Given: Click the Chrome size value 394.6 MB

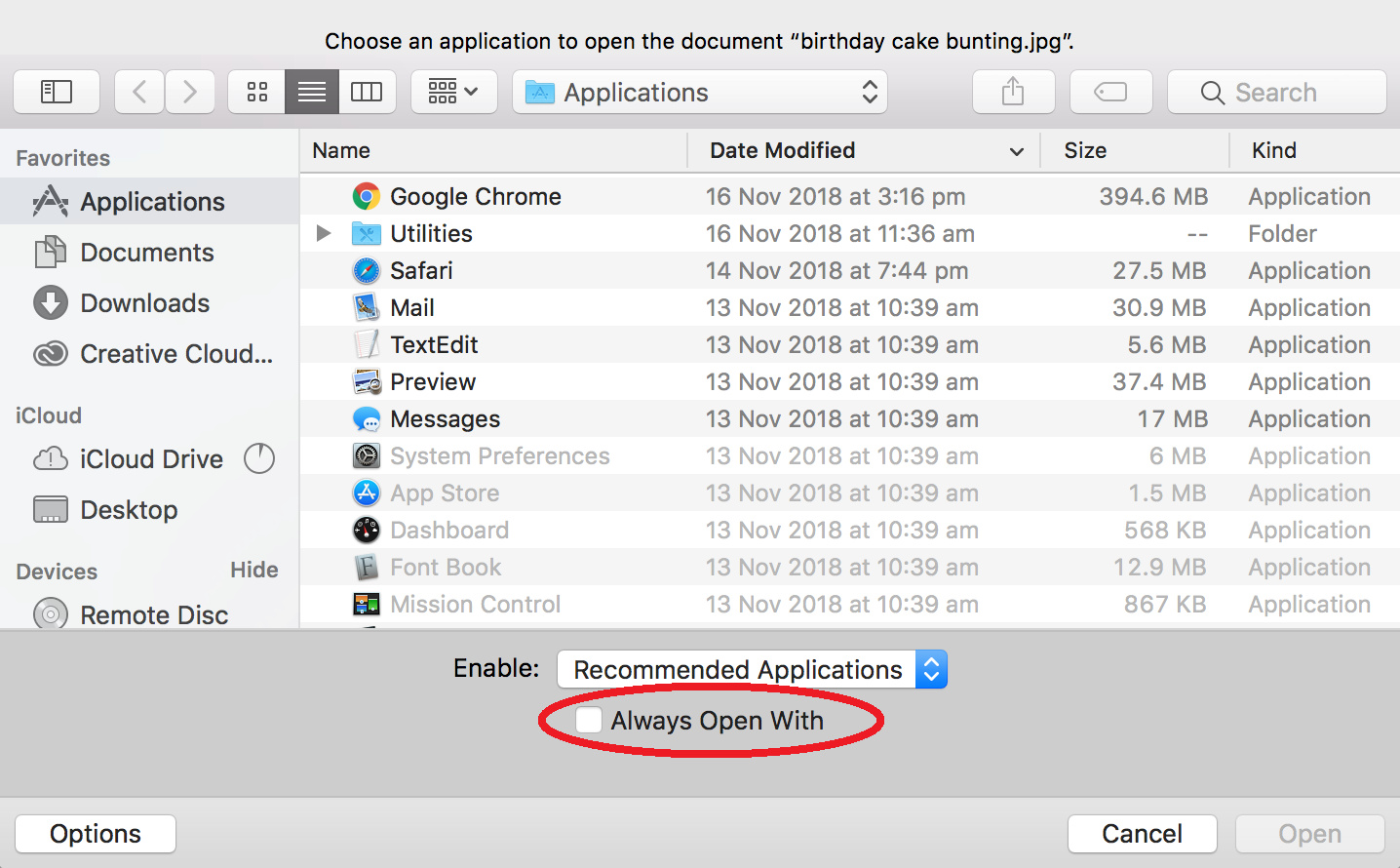Looking at the screenshot, I should [1153, 197].
